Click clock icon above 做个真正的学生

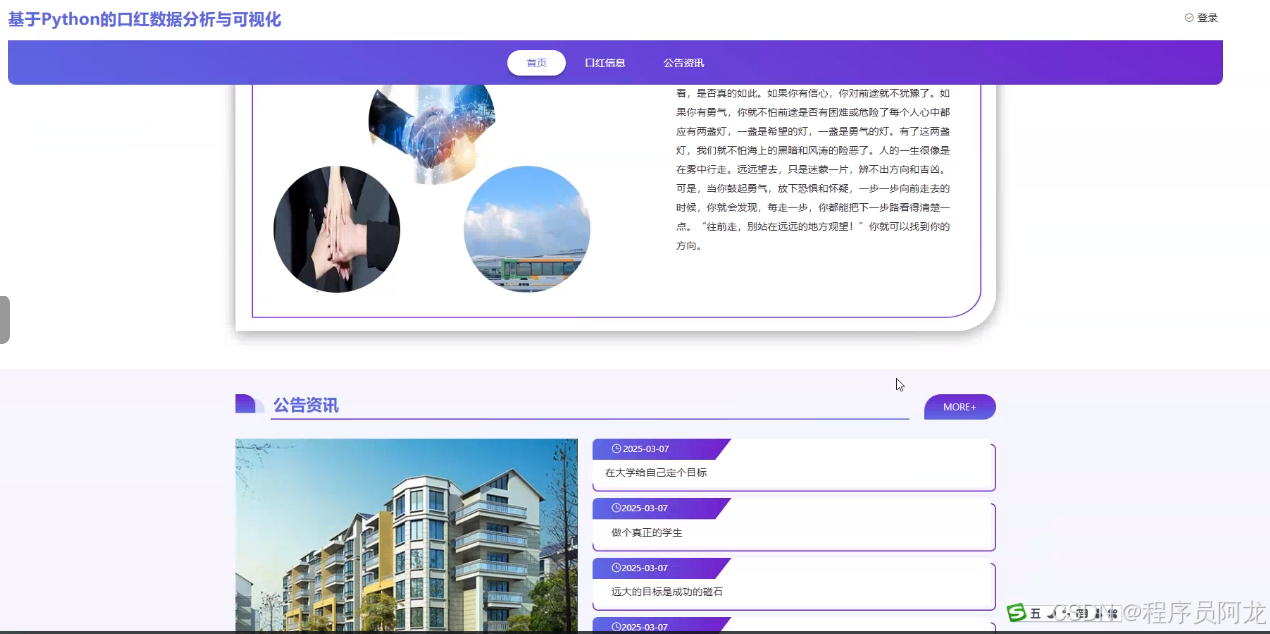[x=616, y=508]
